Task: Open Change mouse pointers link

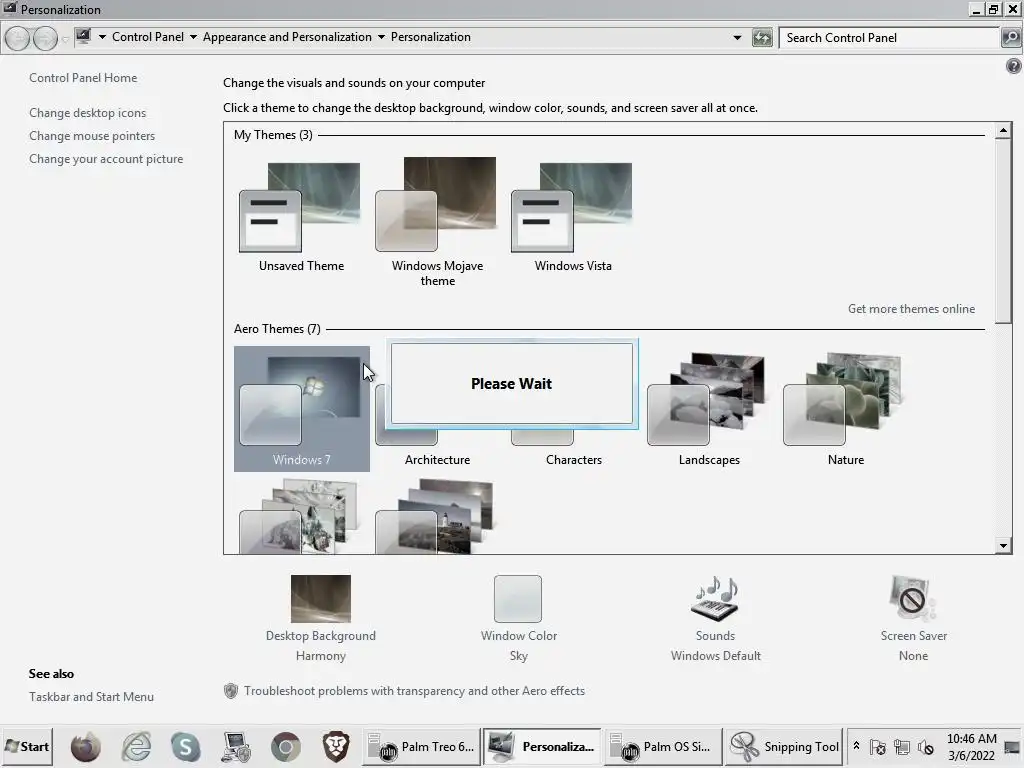Action: tap(92, 136)
